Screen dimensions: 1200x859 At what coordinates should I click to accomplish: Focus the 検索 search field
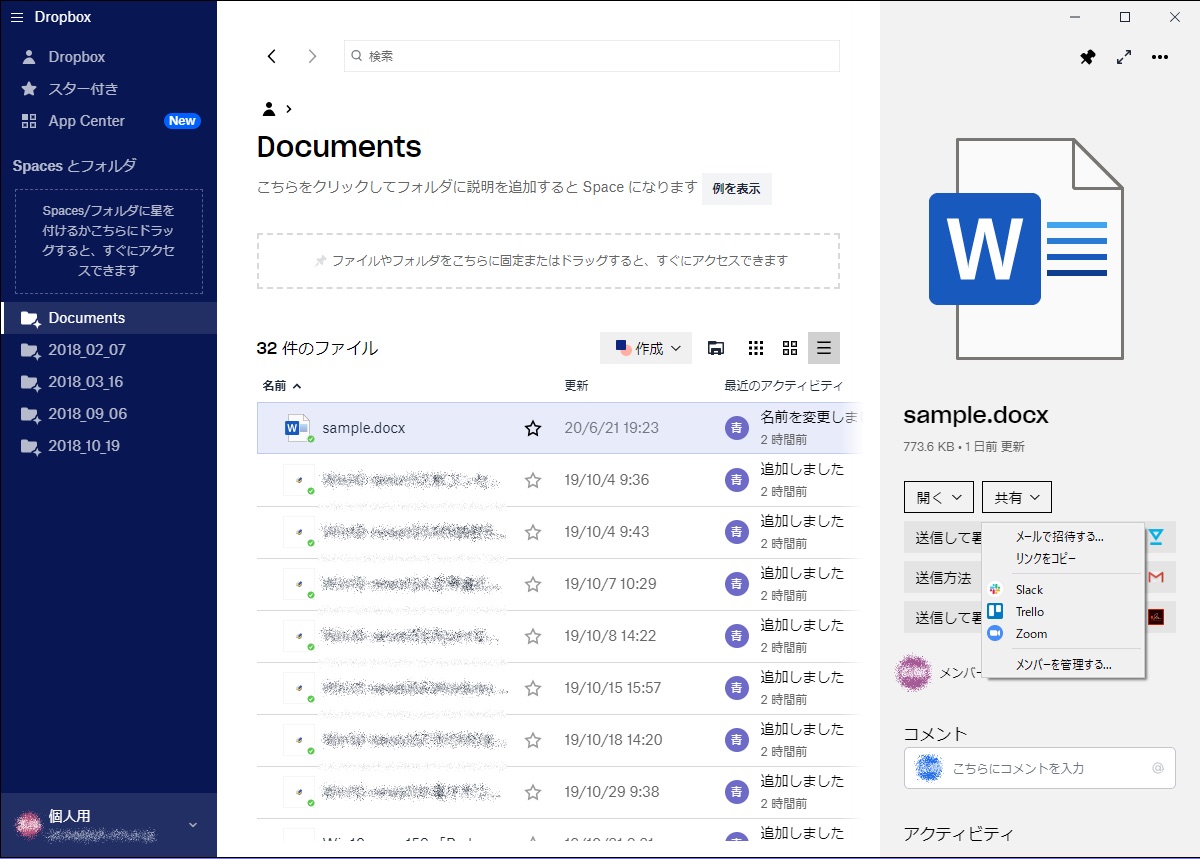pyautogui.click(x=592, y=56)
